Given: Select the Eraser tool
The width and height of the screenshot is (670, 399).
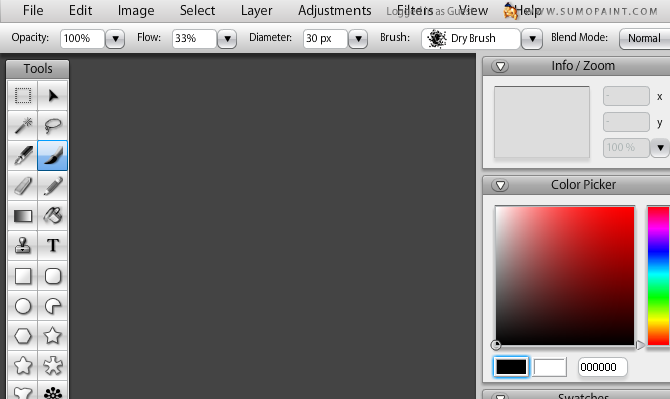Looking at the screenshot, I should tap(23, 186).
